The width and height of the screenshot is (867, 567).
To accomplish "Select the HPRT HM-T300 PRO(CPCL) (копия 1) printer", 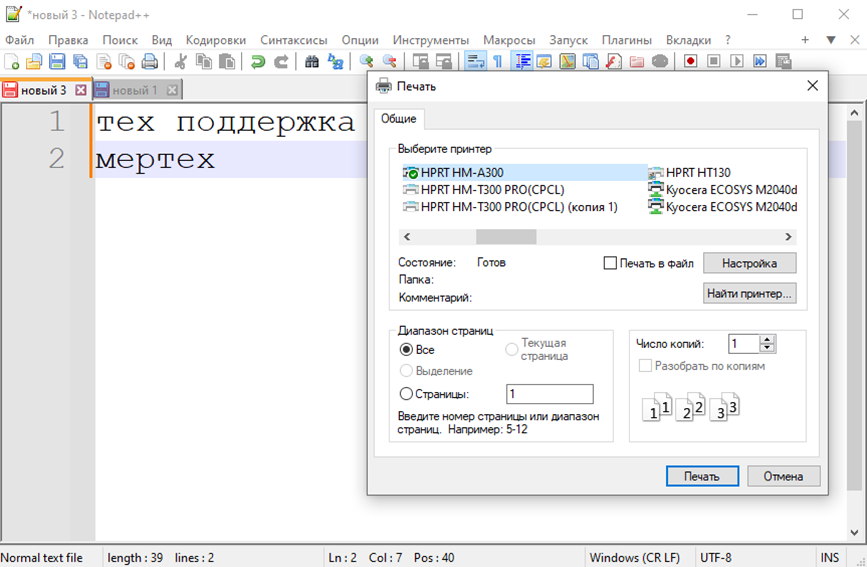I will tap(510, 207).
